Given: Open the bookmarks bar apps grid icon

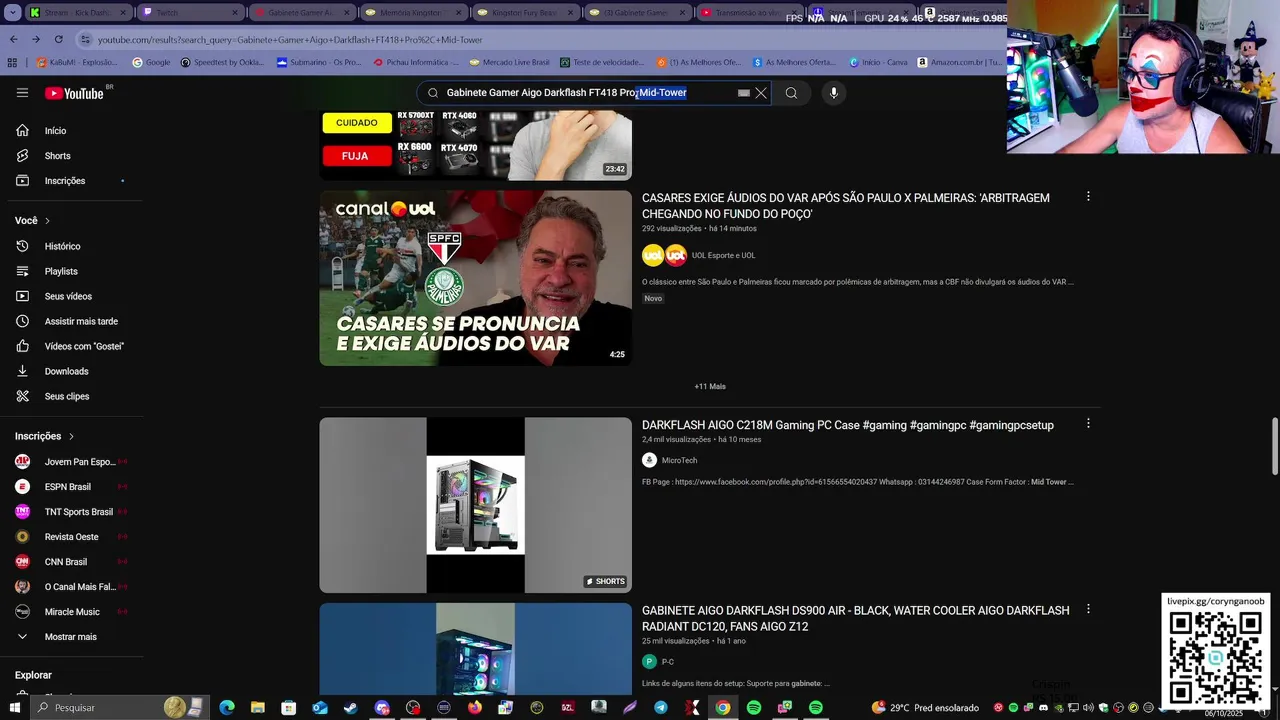Looking at the screenshot, I should [x=12, y=62].
